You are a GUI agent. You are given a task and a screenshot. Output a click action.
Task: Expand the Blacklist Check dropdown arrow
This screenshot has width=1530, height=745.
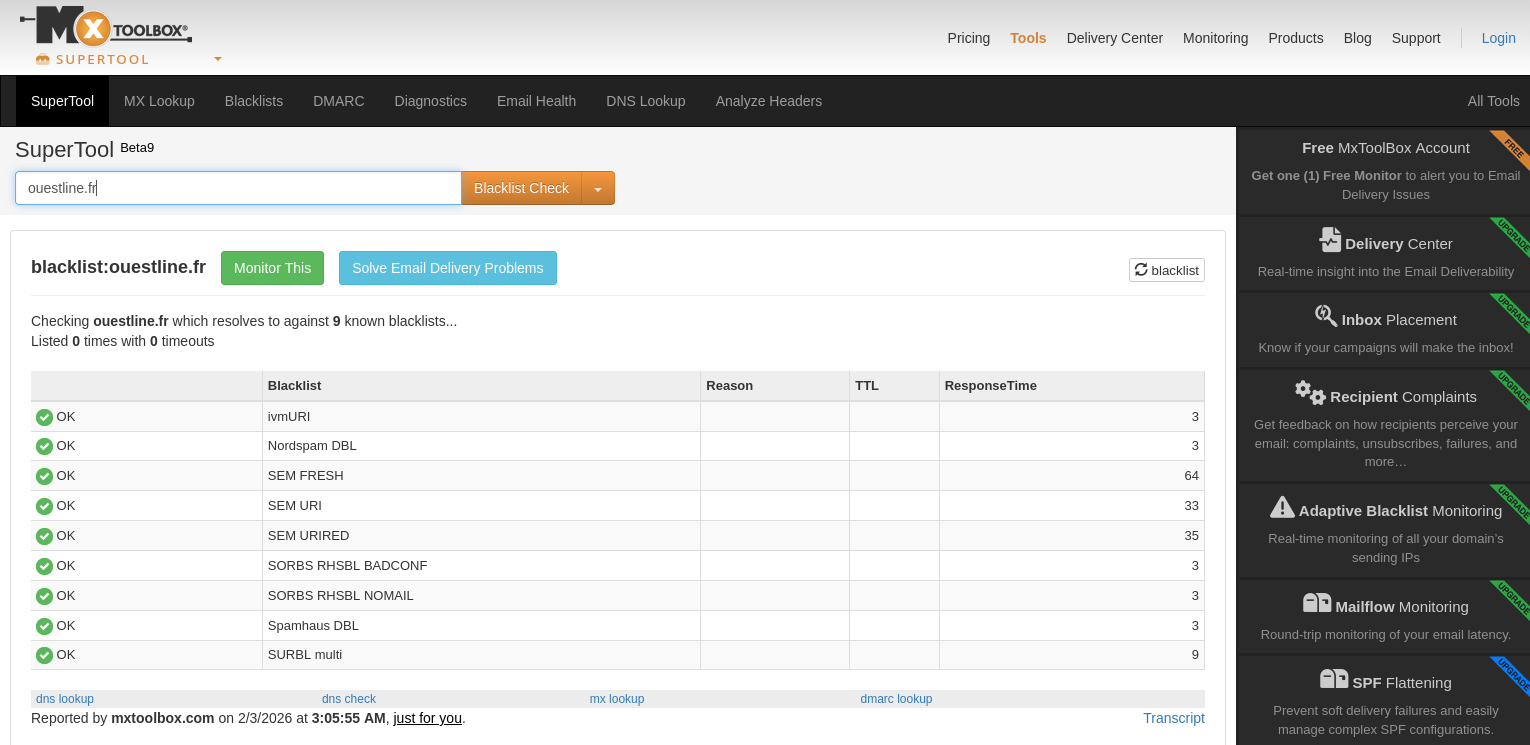coord(598,189)
